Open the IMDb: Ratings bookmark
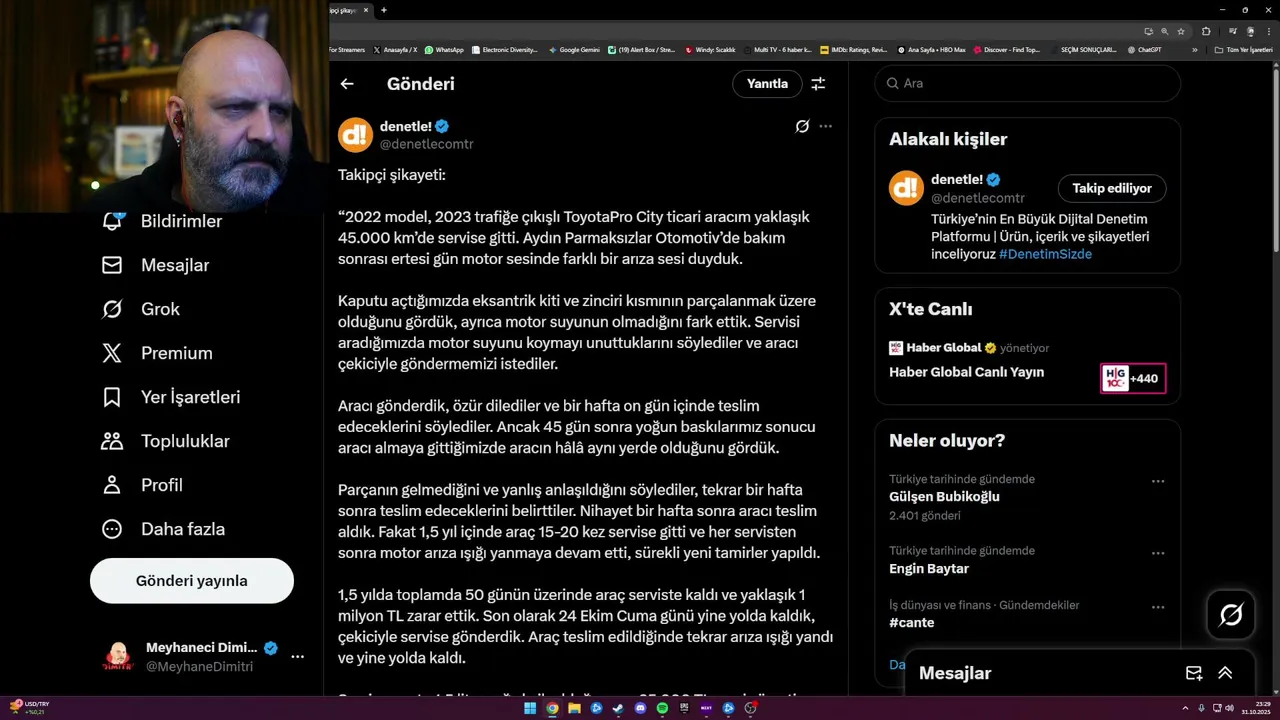The height and width of the screenshot is (720, 1280). click(853, 49)
